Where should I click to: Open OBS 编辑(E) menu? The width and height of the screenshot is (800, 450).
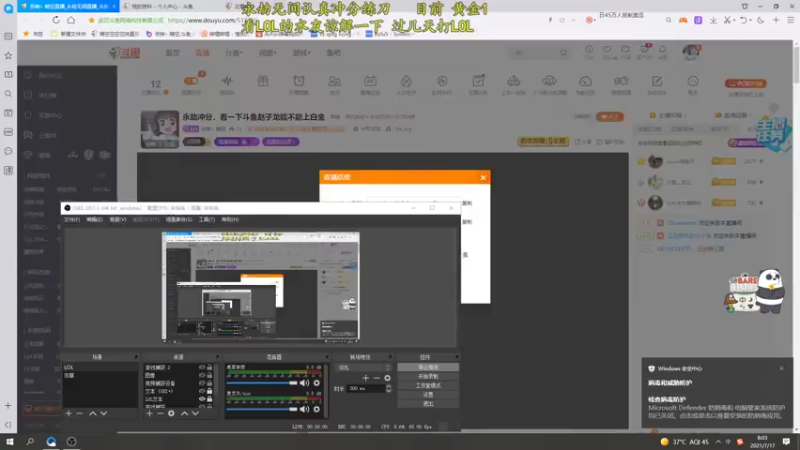point(94,219)
